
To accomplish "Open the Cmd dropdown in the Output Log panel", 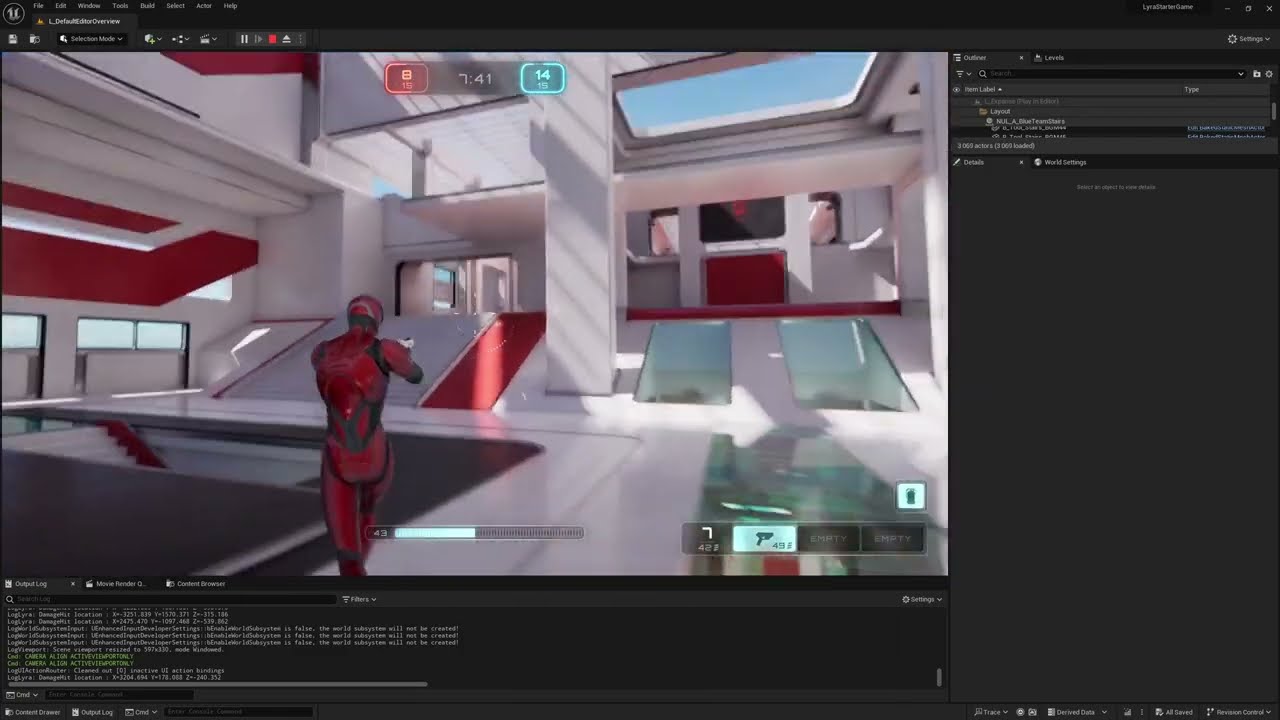I will [x=22, y=694].
